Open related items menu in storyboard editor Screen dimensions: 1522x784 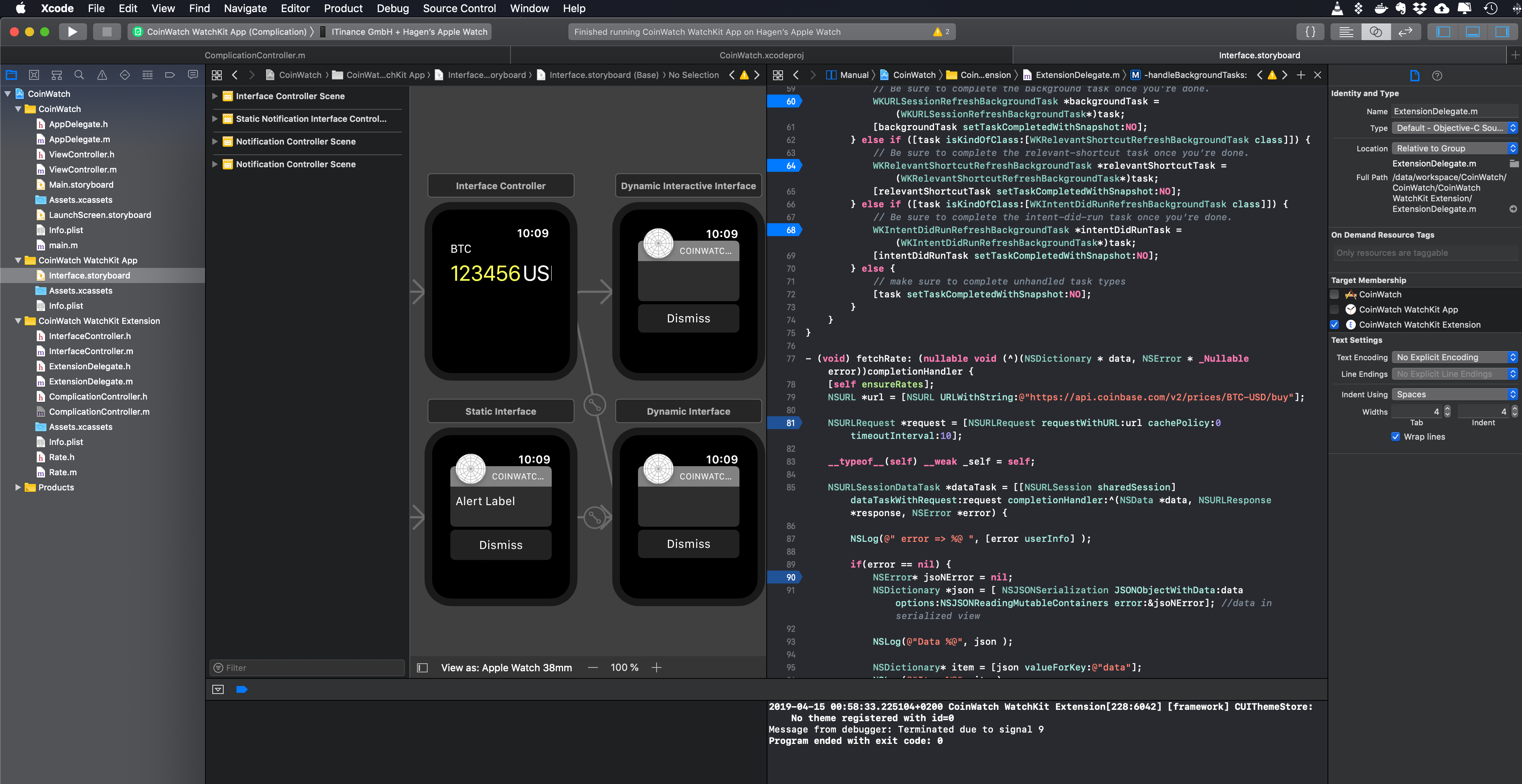(x=217, y=75)
